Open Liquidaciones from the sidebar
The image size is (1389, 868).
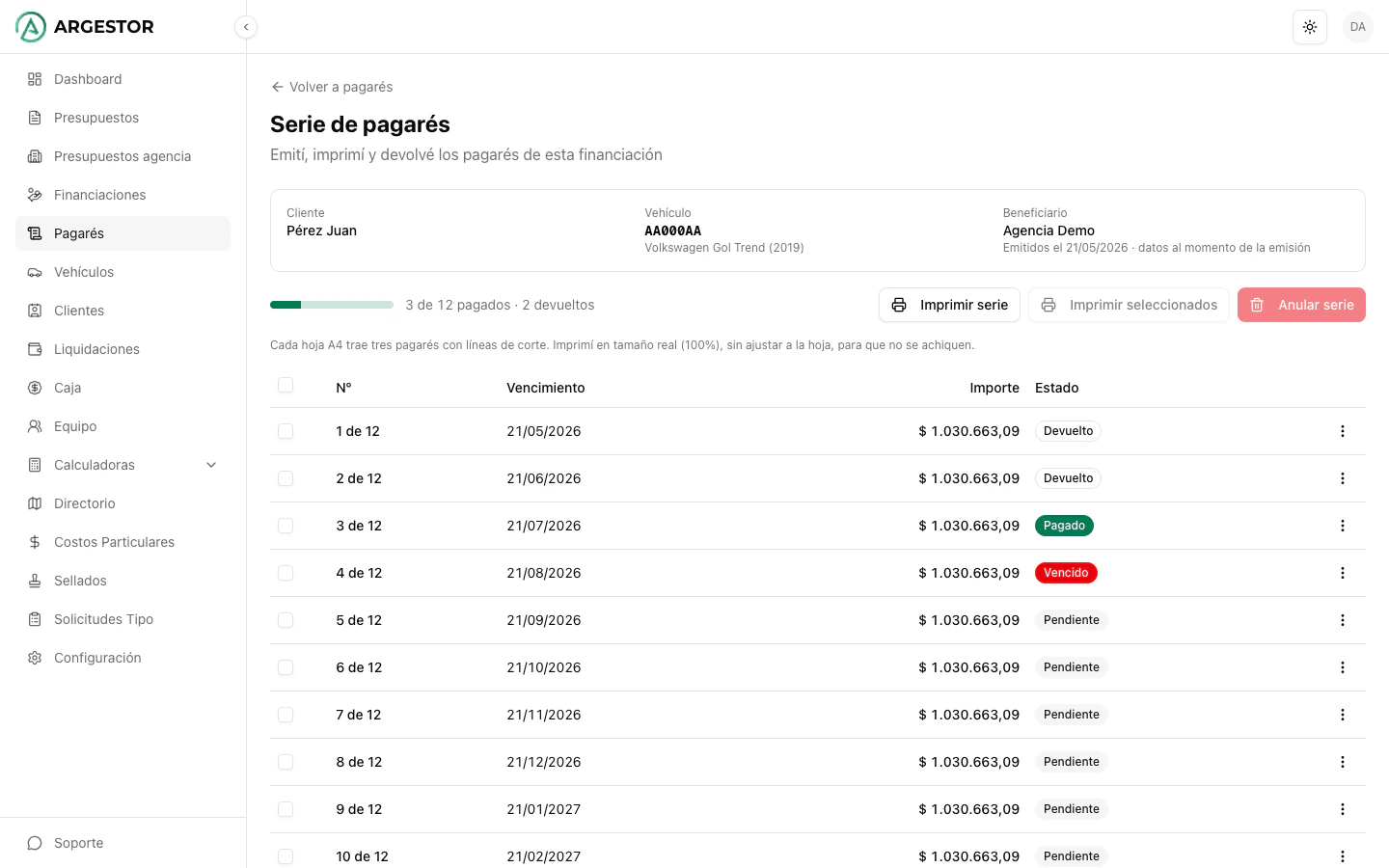pyautogui.click(x=123, y=349)
